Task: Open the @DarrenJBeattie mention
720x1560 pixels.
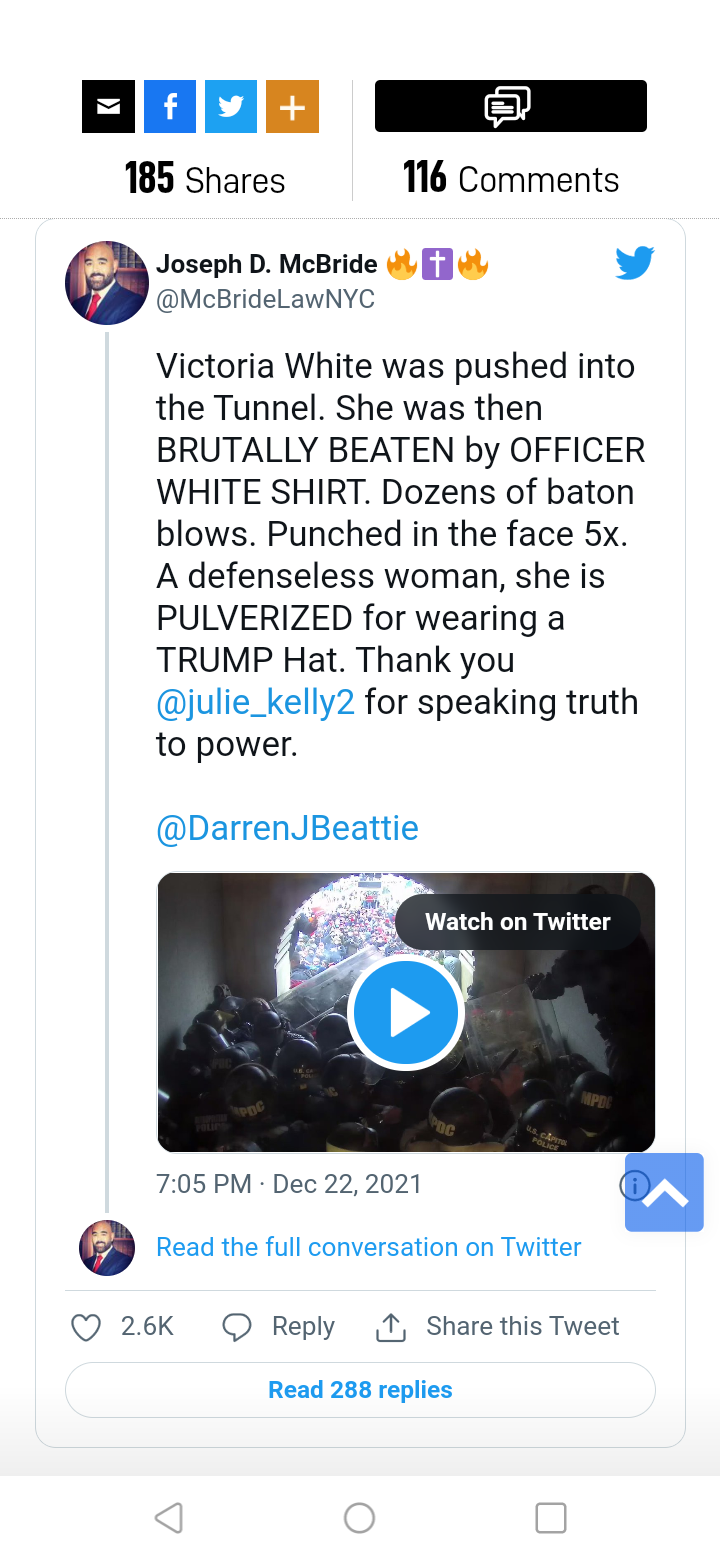Action: (x=287, y=828)
